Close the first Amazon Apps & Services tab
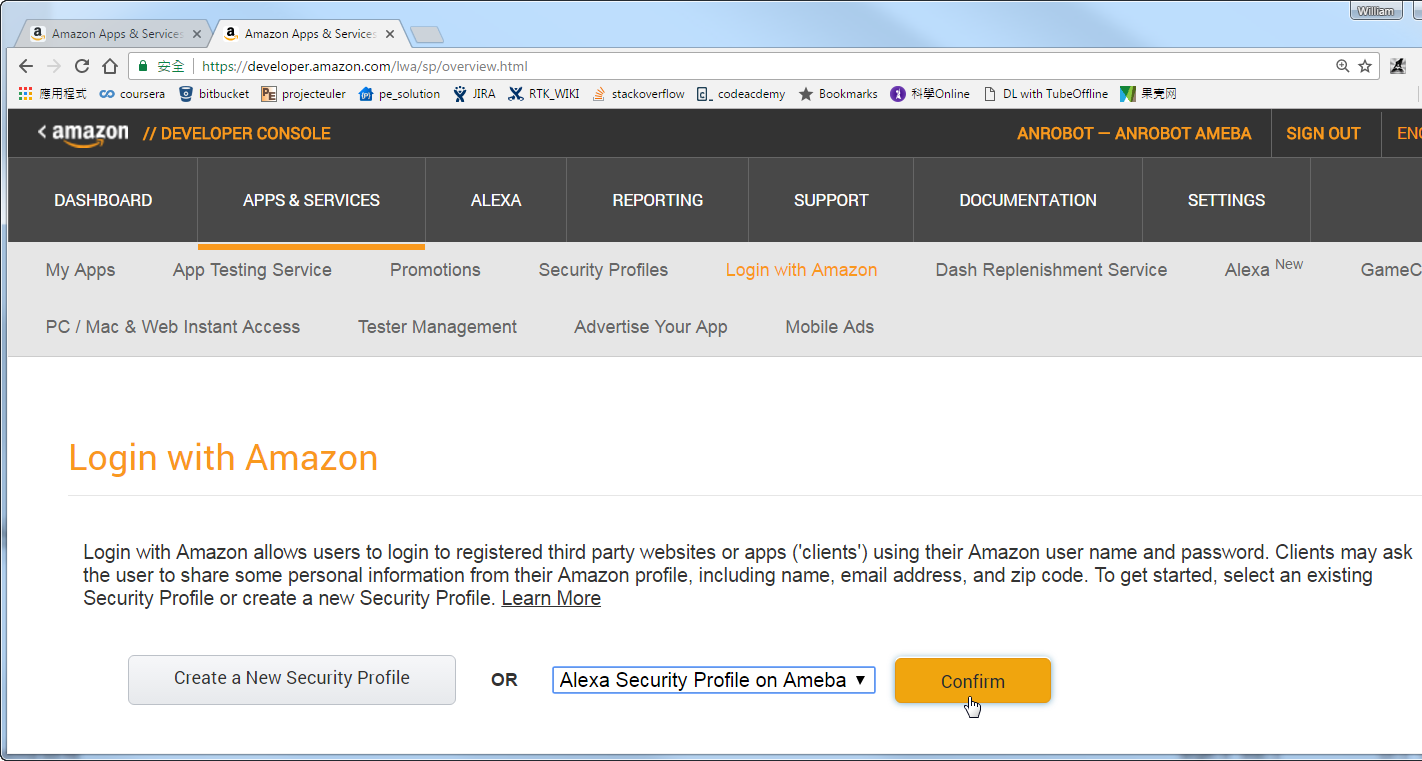This screenshot has width=1422, height=761. pos(197,34)
